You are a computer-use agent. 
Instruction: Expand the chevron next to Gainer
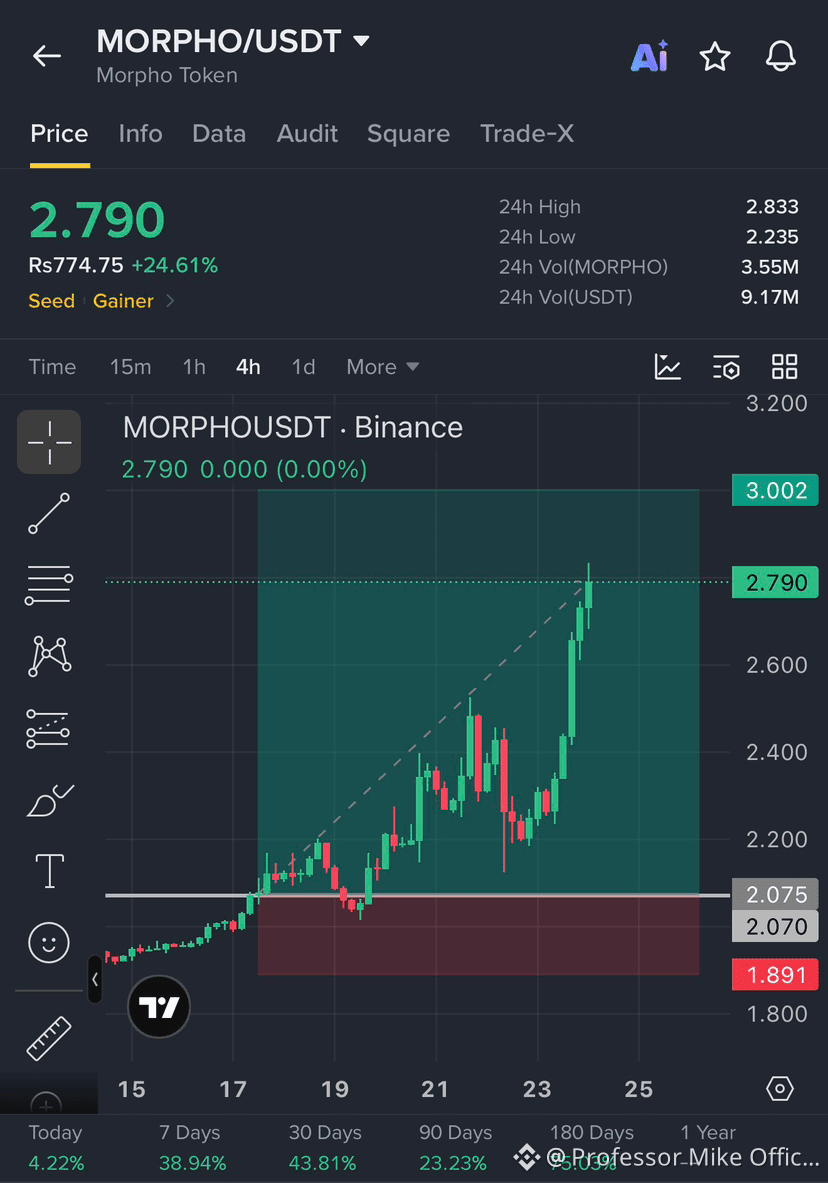click(170, 301)
